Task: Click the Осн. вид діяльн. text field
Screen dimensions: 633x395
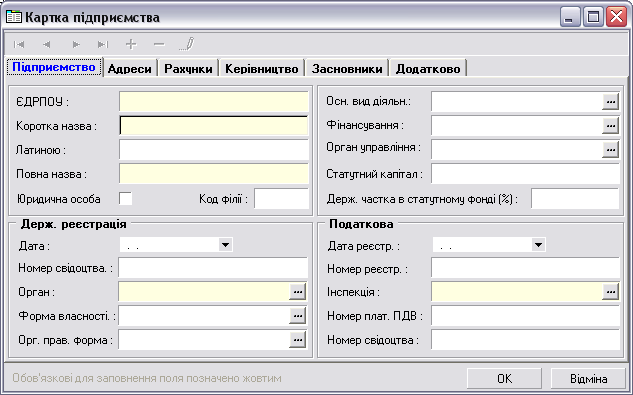Action: pos(516,102)
